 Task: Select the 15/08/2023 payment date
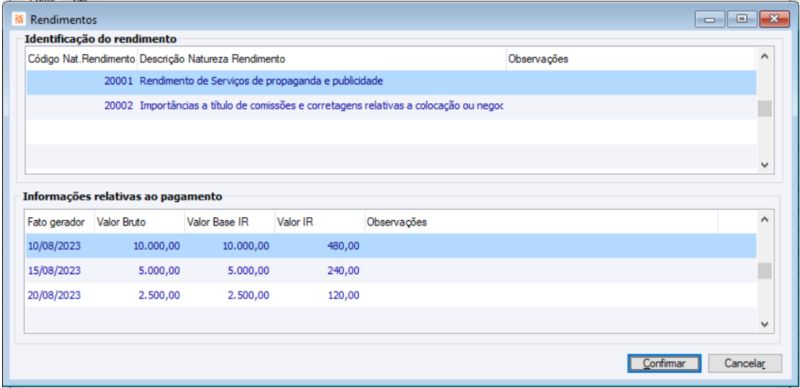(x=60, y=271)
